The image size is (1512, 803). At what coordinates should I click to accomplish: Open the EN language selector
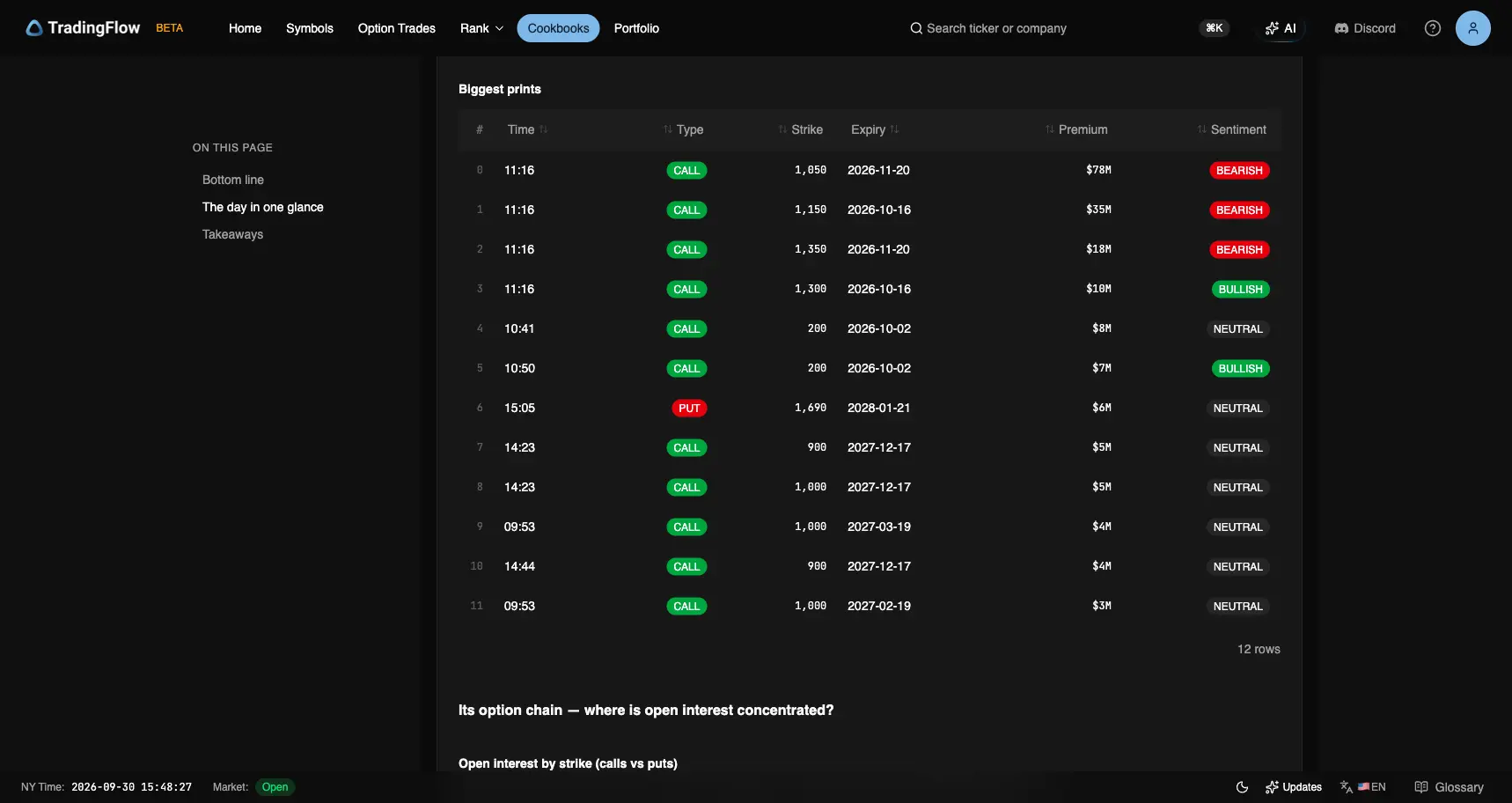pyautogui.click(x=1363, y=787)
